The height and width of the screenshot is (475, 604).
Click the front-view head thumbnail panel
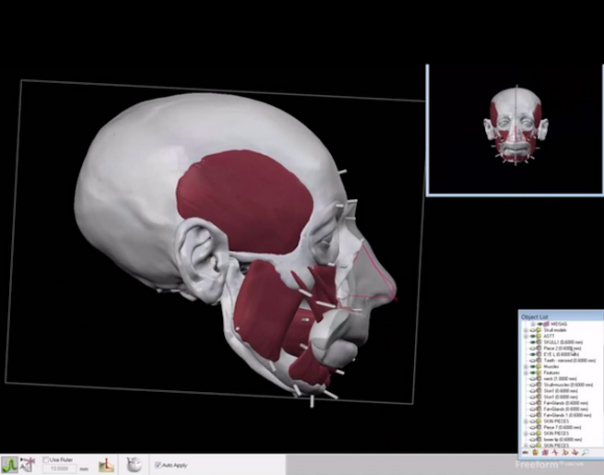(515, 130)
